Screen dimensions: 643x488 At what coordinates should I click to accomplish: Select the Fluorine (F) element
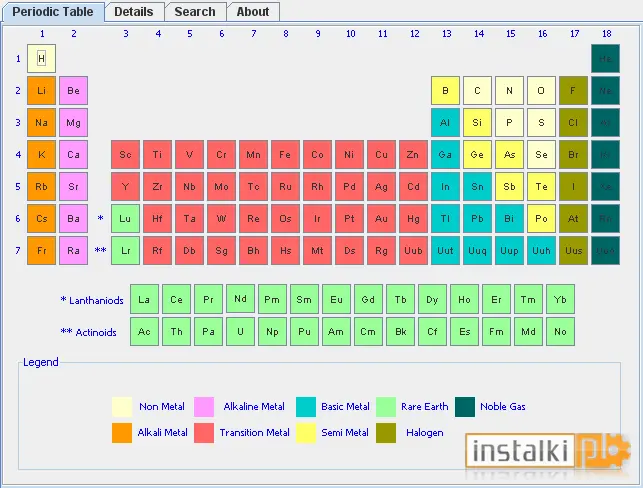click(x=573, y=91)
